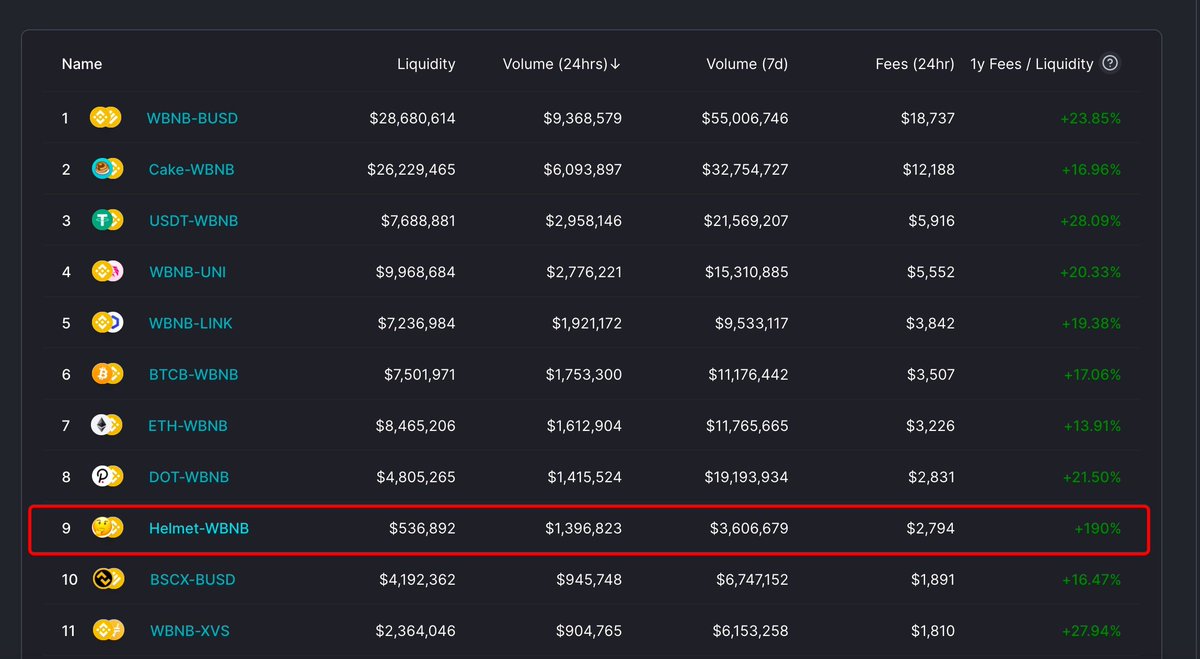The height and width of the screenshot is (659, 1200).
Task: Select the $4,192,362 liquidity value
Action: [x=417, y=579]
